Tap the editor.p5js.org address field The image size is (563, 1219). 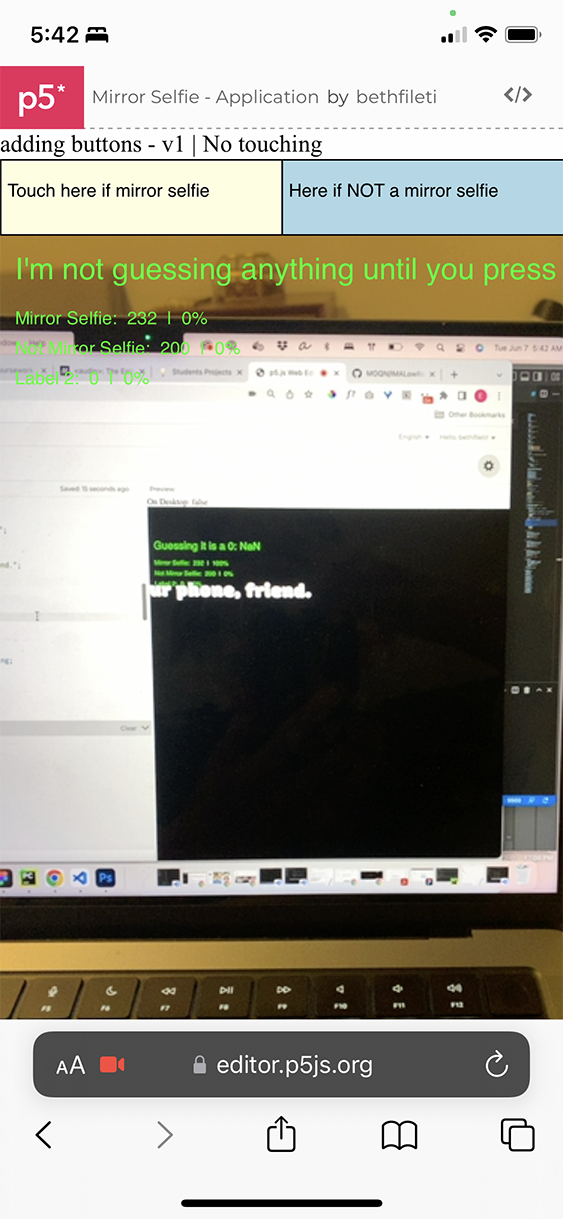(x=281, y=1064)
